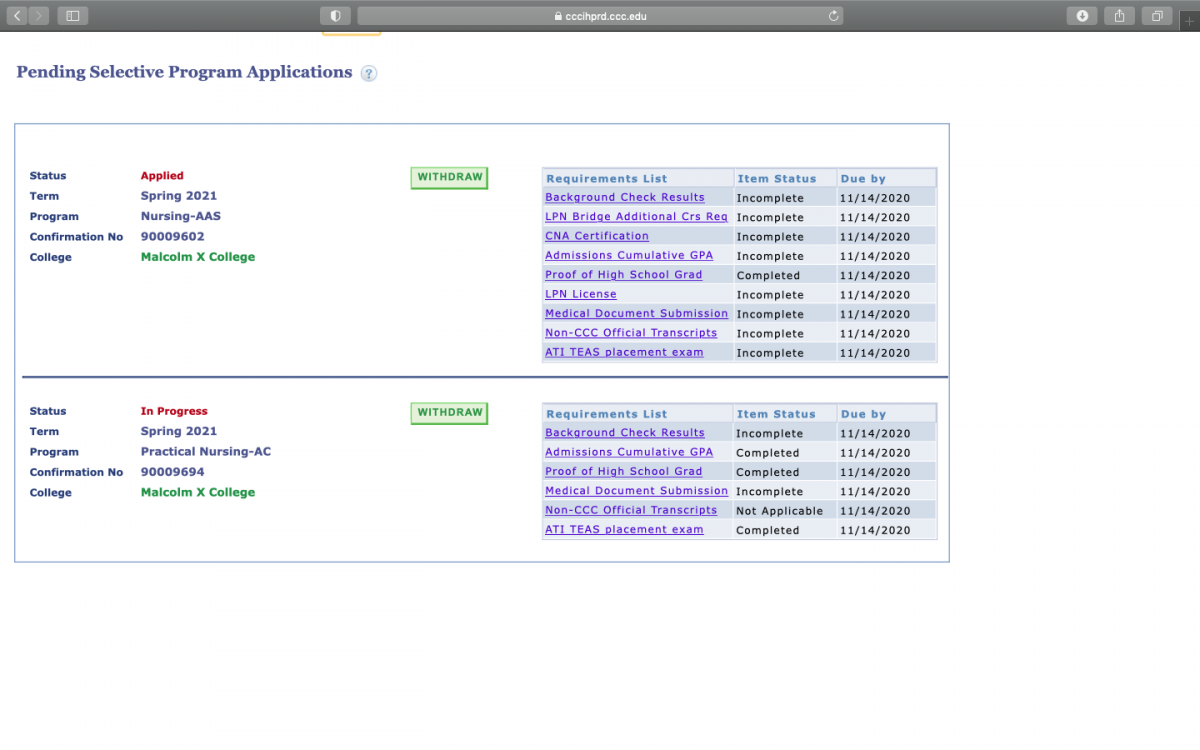1200x750 pixels.
Task: Show the tab overview icon
Action: click(1157, 16)
